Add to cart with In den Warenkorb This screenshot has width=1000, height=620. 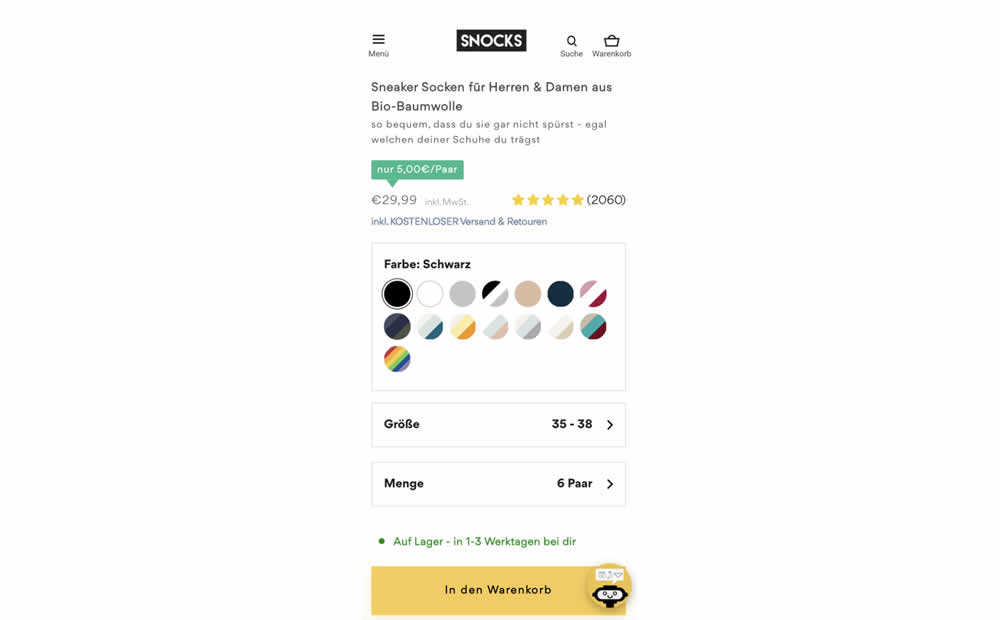[x=498, y=590]
